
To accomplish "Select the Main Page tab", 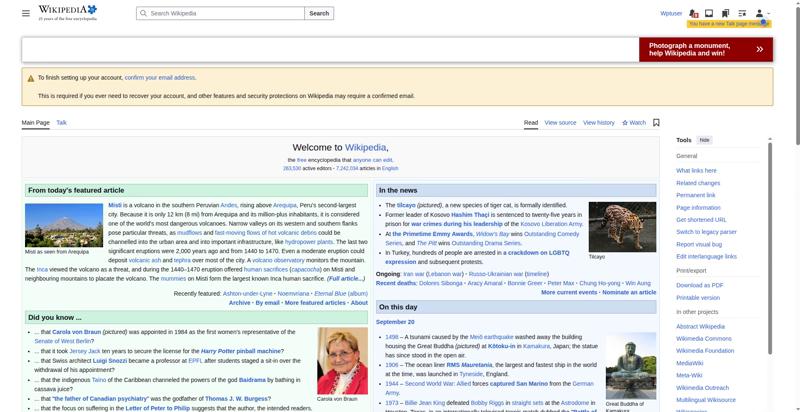I will click(x=36, y=122).
